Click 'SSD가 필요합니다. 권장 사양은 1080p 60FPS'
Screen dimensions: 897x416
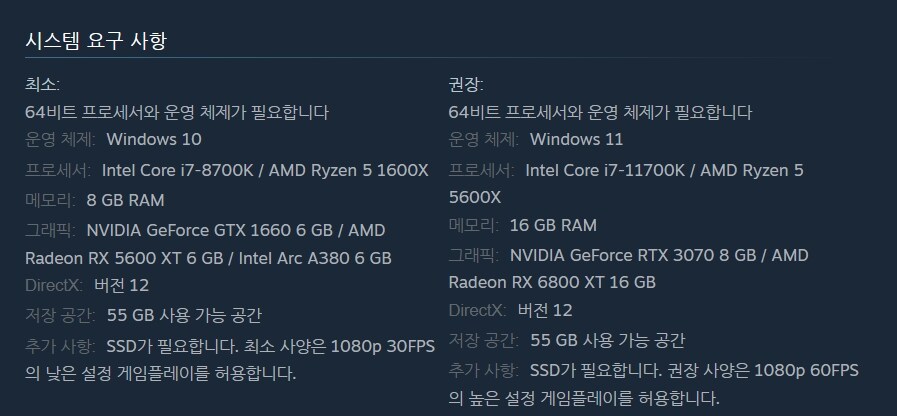pos(694,371)
